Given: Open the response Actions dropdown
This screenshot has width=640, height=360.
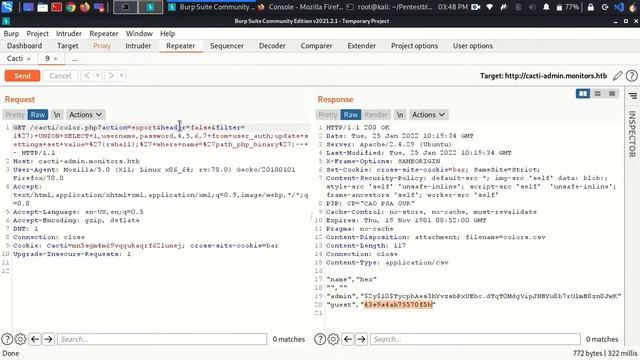Looking at the screenshot, I should 428,115.
